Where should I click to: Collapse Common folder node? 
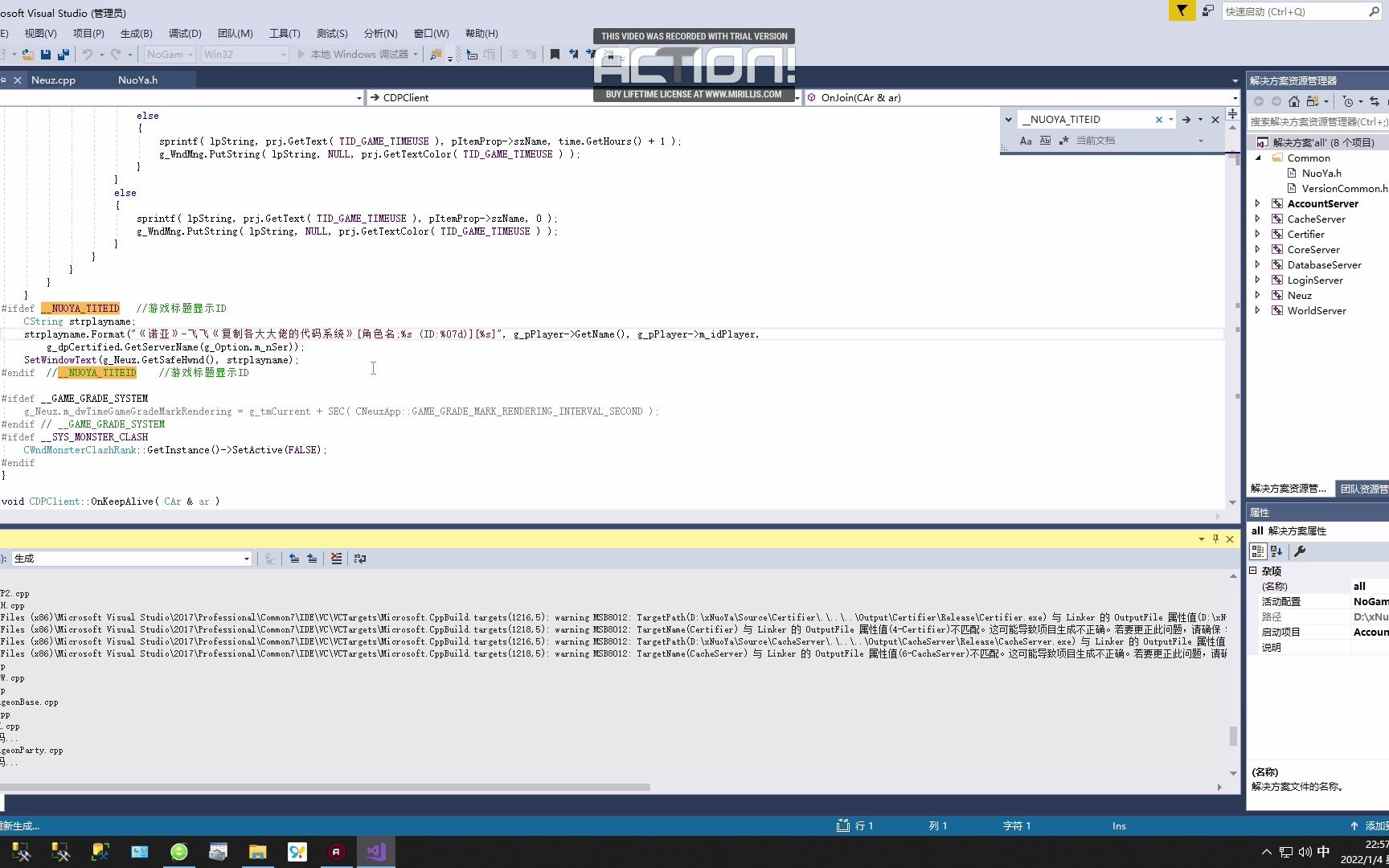[1258, 158]
